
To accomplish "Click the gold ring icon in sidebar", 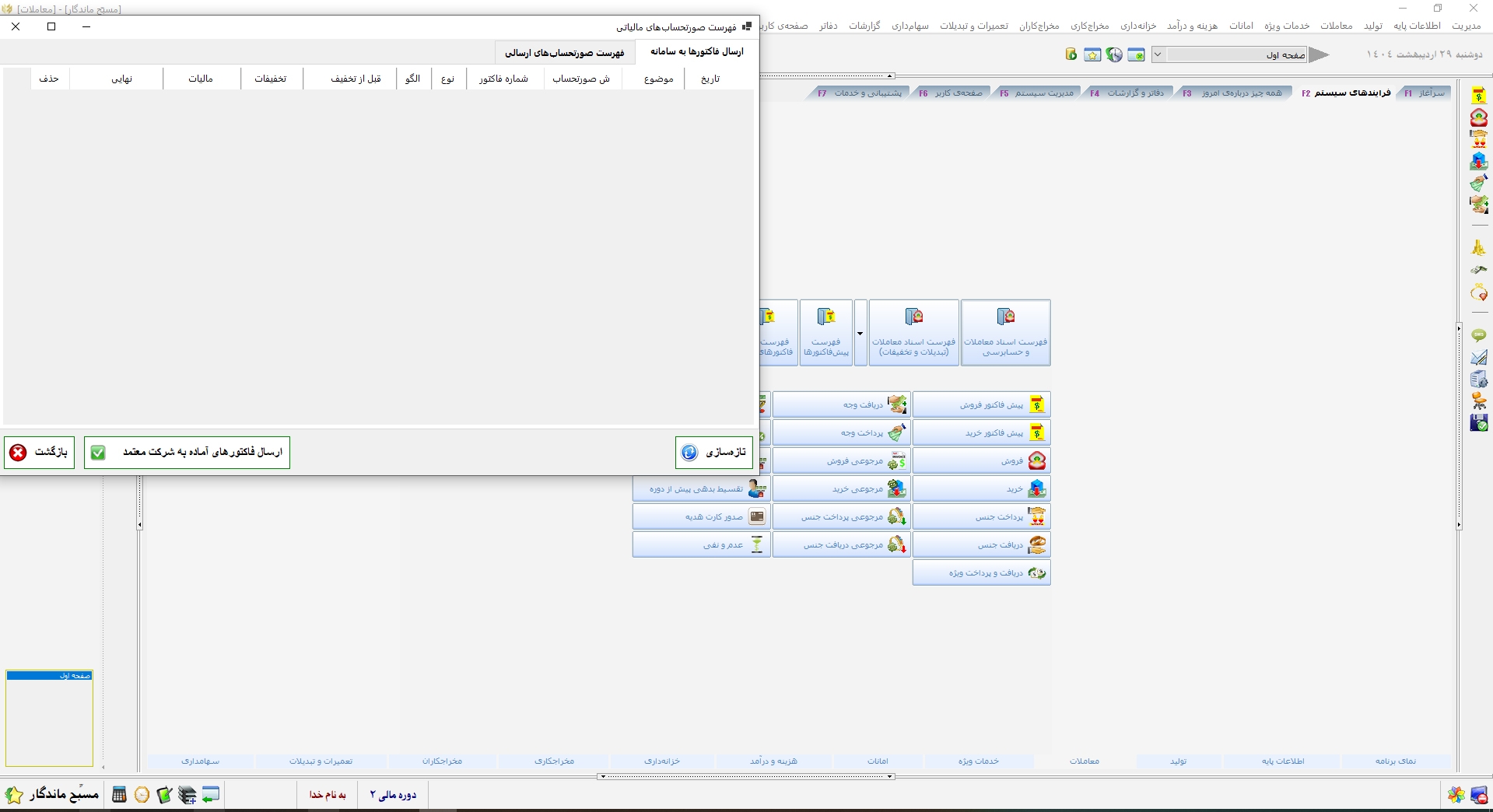I will (1478, 292).
